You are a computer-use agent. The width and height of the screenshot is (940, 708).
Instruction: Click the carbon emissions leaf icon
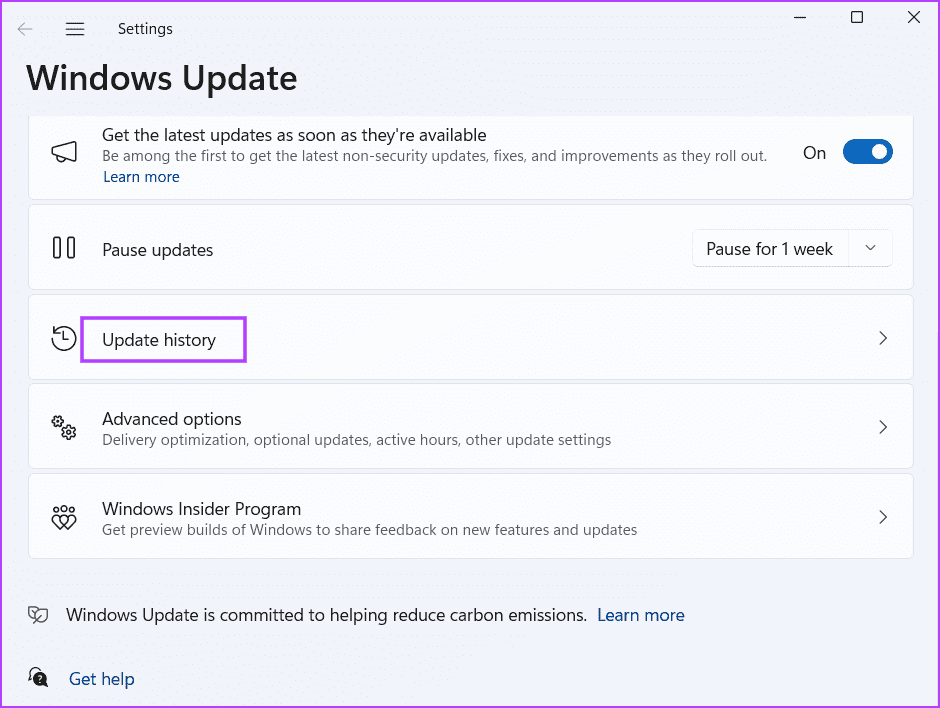pyautogui.click(x=38, y=614)
